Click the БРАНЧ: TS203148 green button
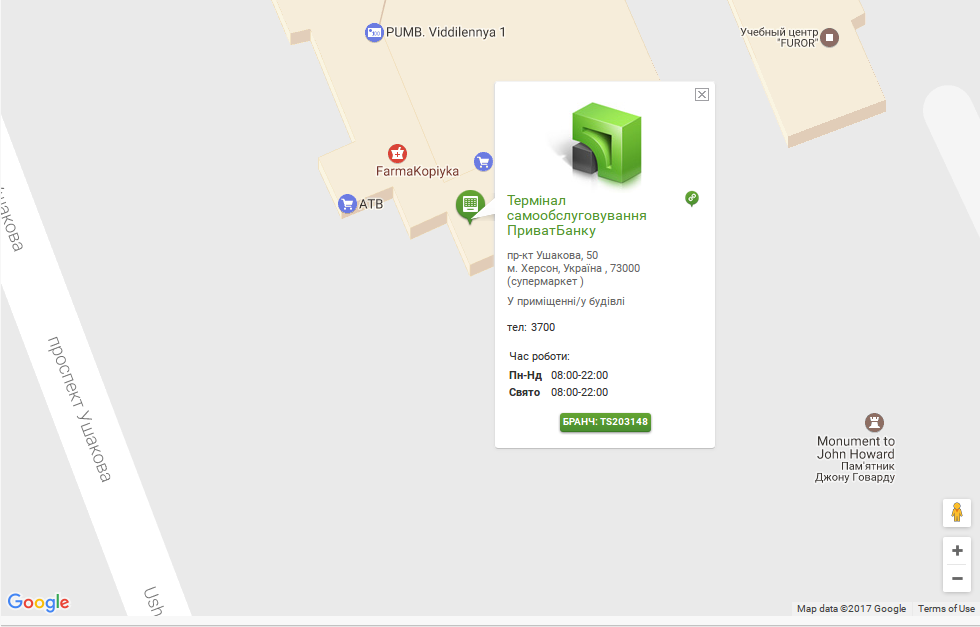The image size is (980, 627). 605,422
